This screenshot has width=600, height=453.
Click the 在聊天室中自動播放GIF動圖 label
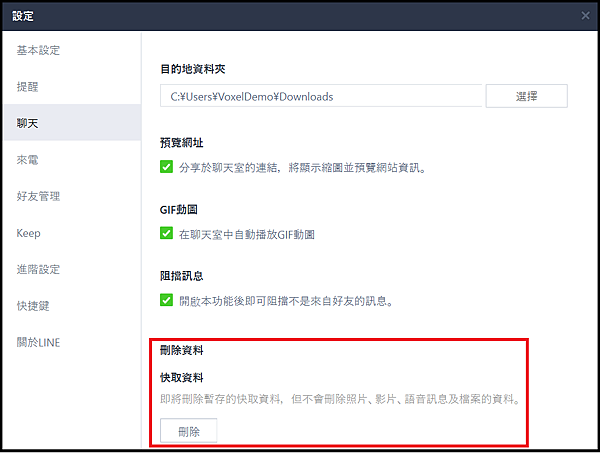coord(247,234)
